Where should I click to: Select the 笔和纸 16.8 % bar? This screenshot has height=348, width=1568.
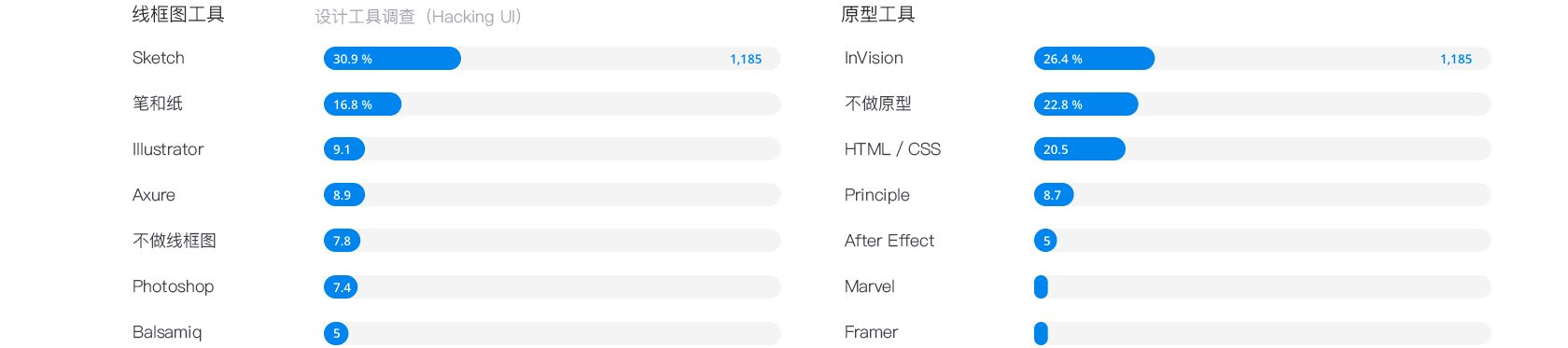click(362, 104)
